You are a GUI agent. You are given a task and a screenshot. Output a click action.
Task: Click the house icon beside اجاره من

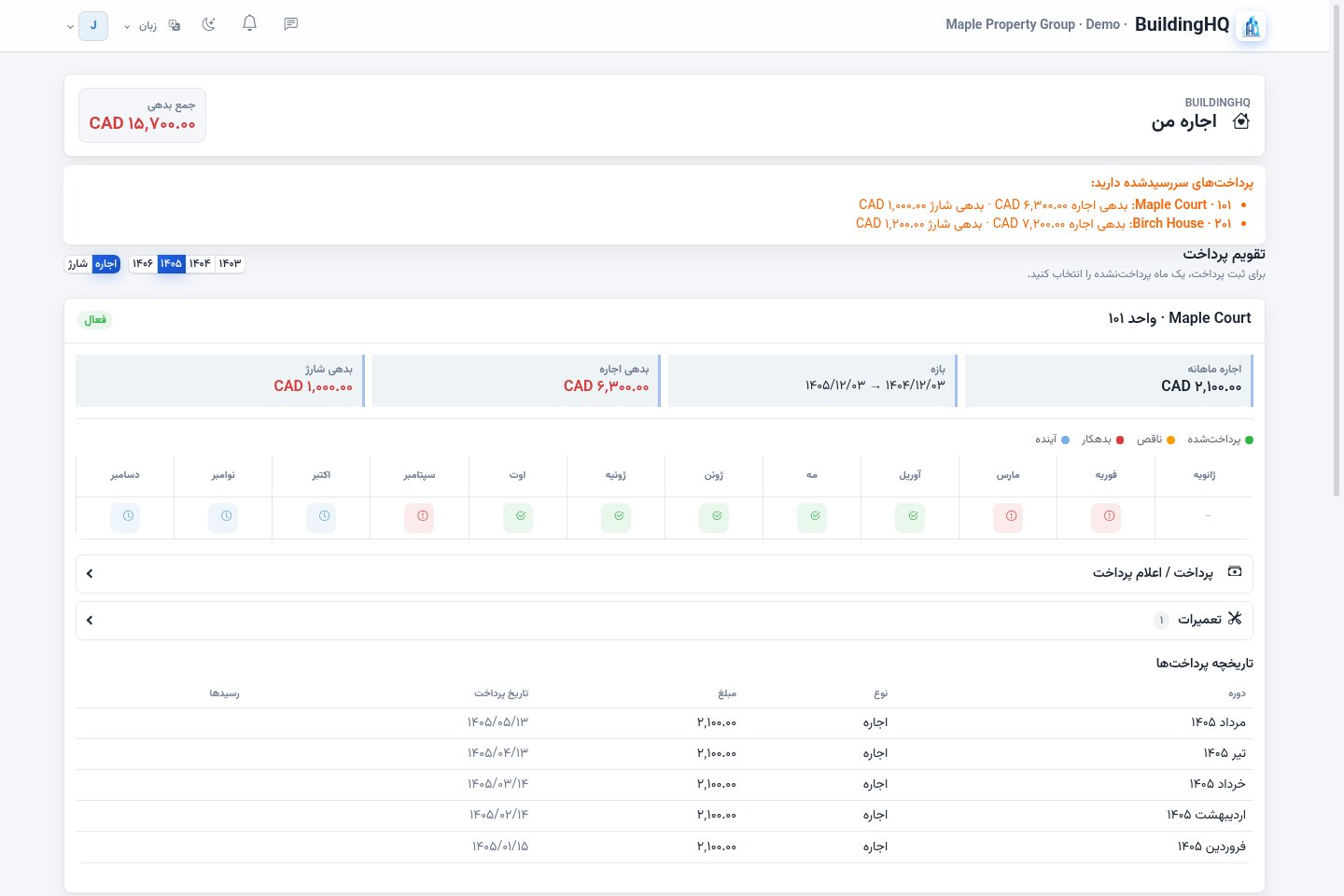click(x=1241, y=121)
